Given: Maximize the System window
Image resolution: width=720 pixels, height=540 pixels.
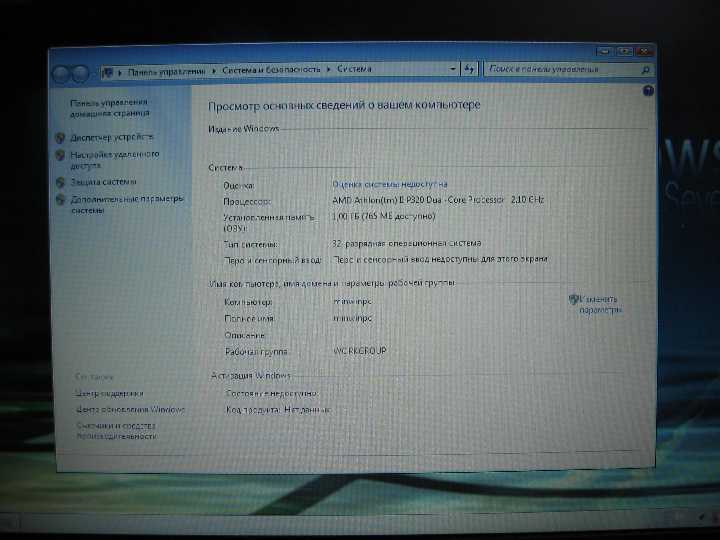Looking at the screenshot, I should 624,51.
